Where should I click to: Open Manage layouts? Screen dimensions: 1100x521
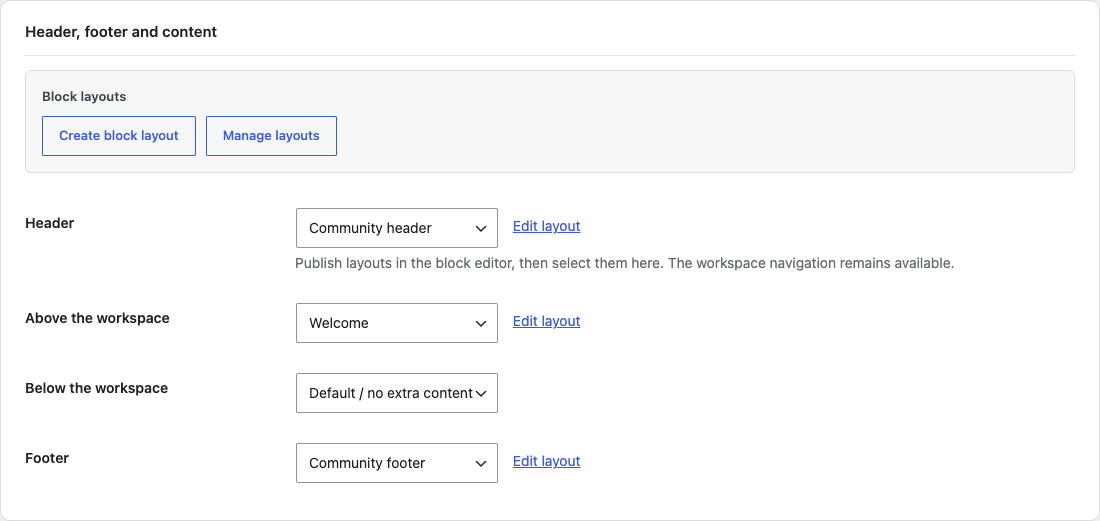pos(271,136)
